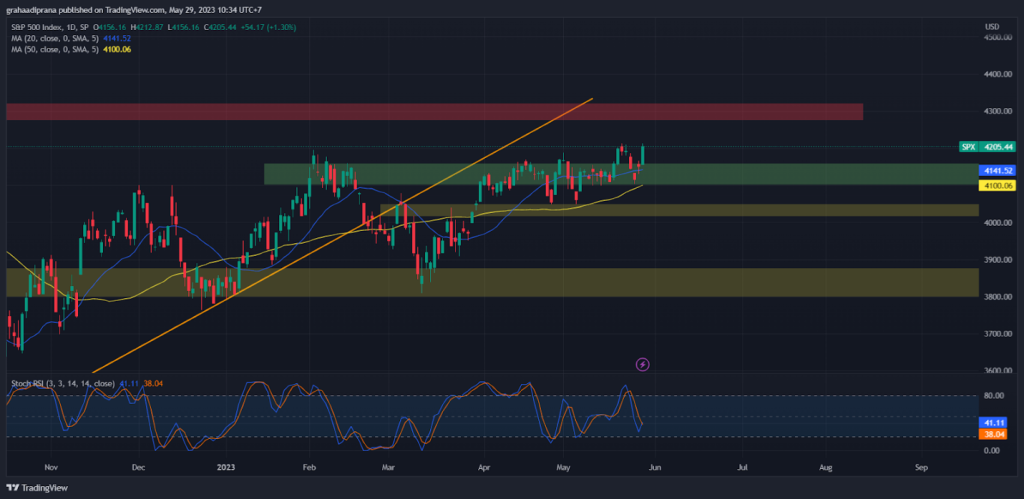Click the Dec label on the time axis

tap(138, 468)
